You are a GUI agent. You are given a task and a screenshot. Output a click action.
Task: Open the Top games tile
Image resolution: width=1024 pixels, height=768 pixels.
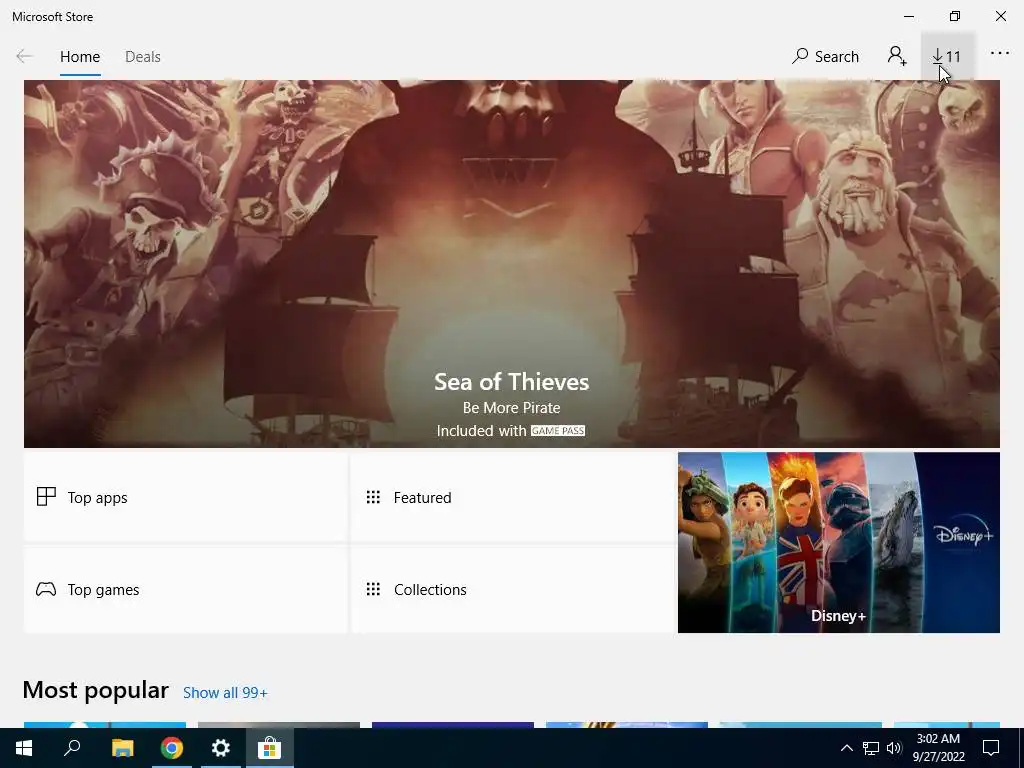pyautogui.click(x=185, y=590)
